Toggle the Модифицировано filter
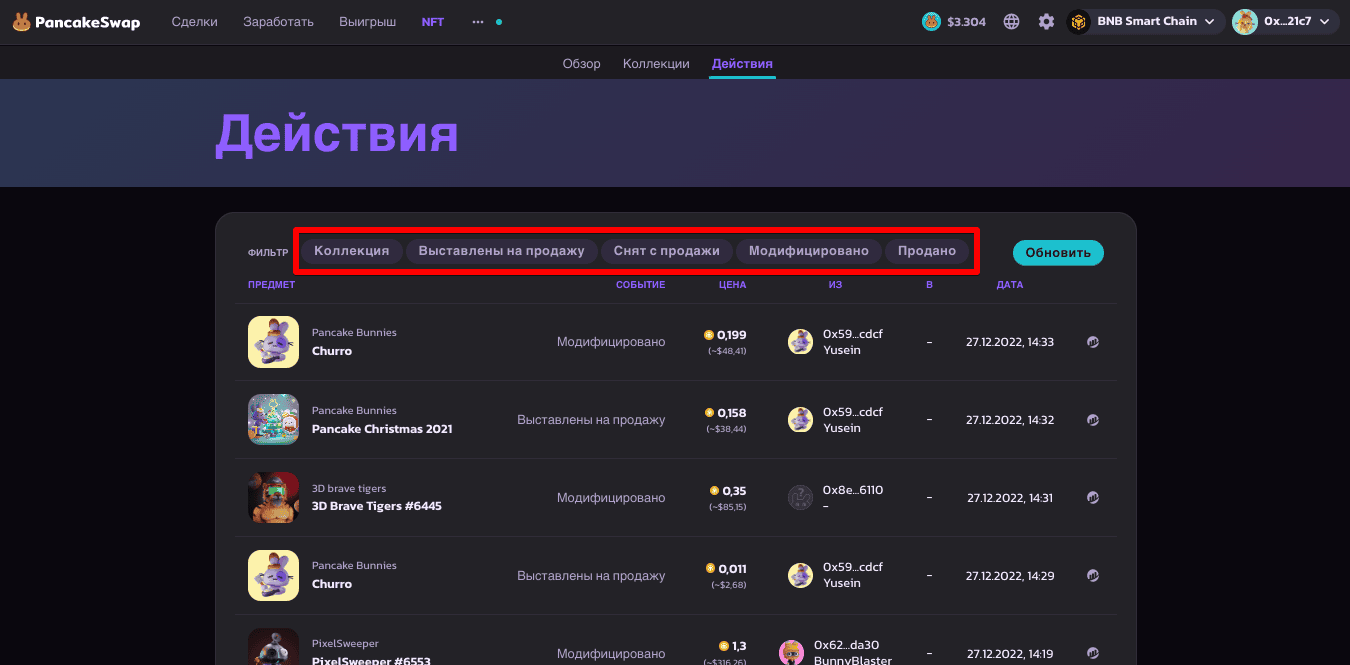This screenshot has width=1350, height=665. click(x=809, y=251)
